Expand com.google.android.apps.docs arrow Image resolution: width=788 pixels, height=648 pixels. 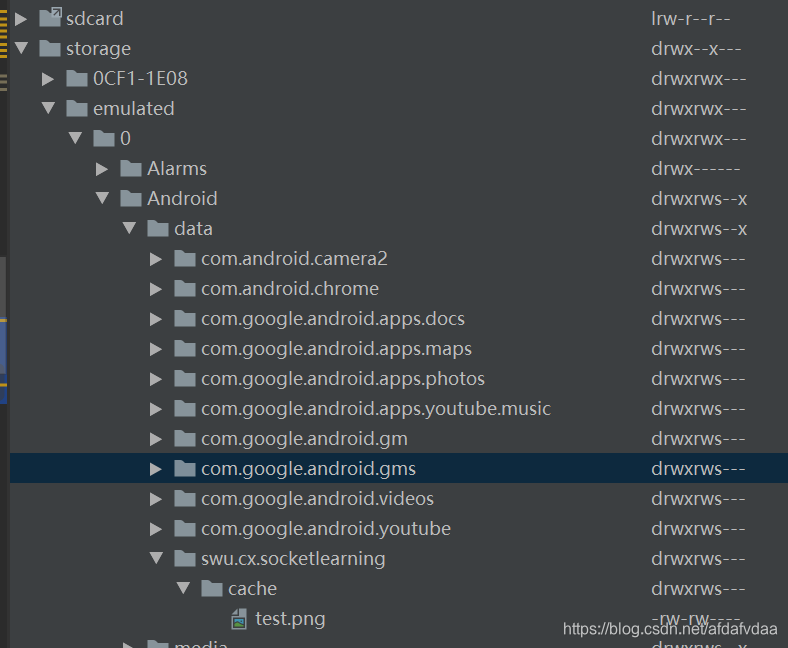156,319
